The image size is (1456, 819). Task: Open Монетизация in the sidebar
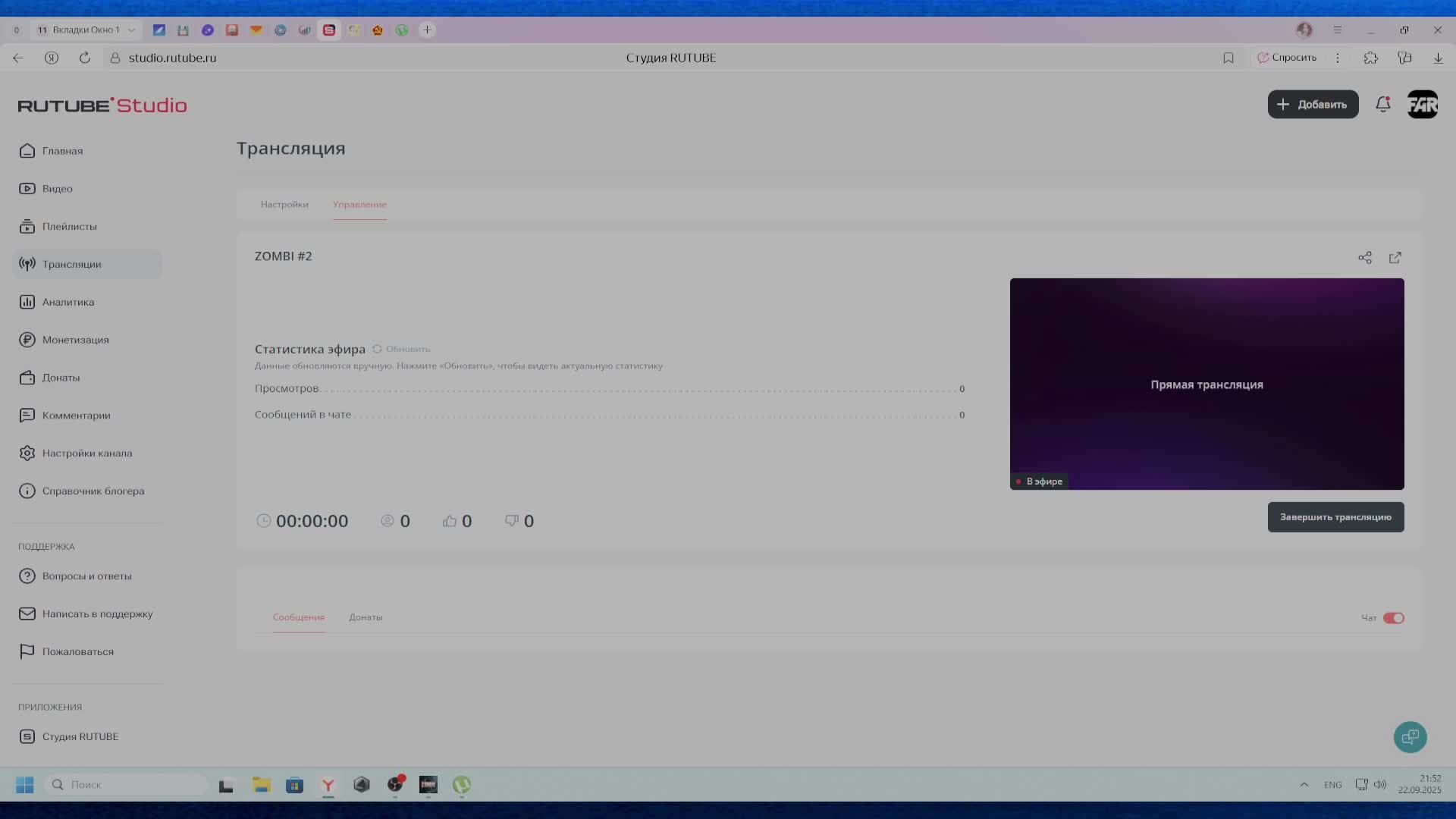coord(75,340)
